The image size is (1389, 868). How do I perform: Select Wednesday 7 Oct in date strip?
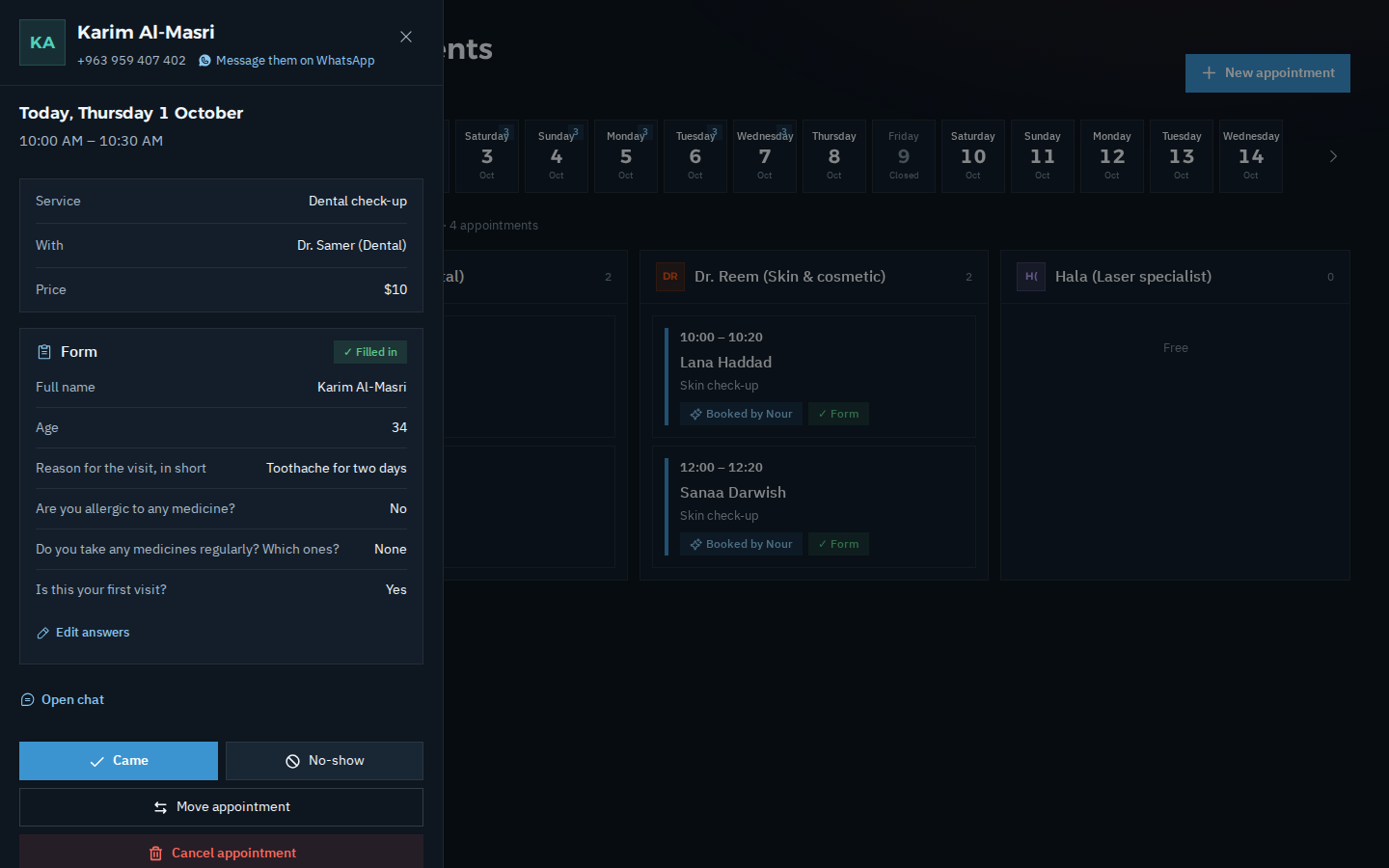[x=765, y=156]
